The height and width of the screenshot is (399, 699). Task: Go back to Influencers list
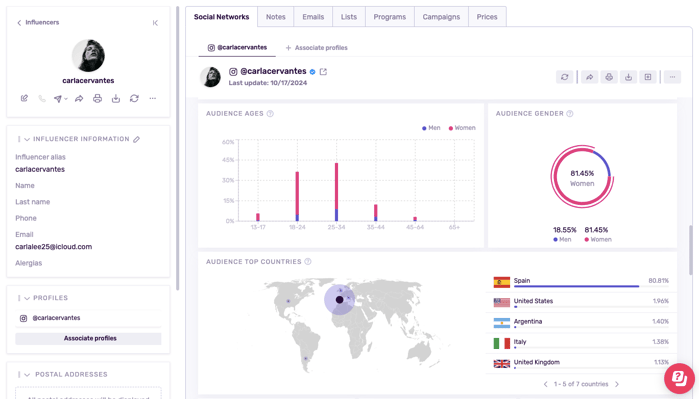click(38, 22)
